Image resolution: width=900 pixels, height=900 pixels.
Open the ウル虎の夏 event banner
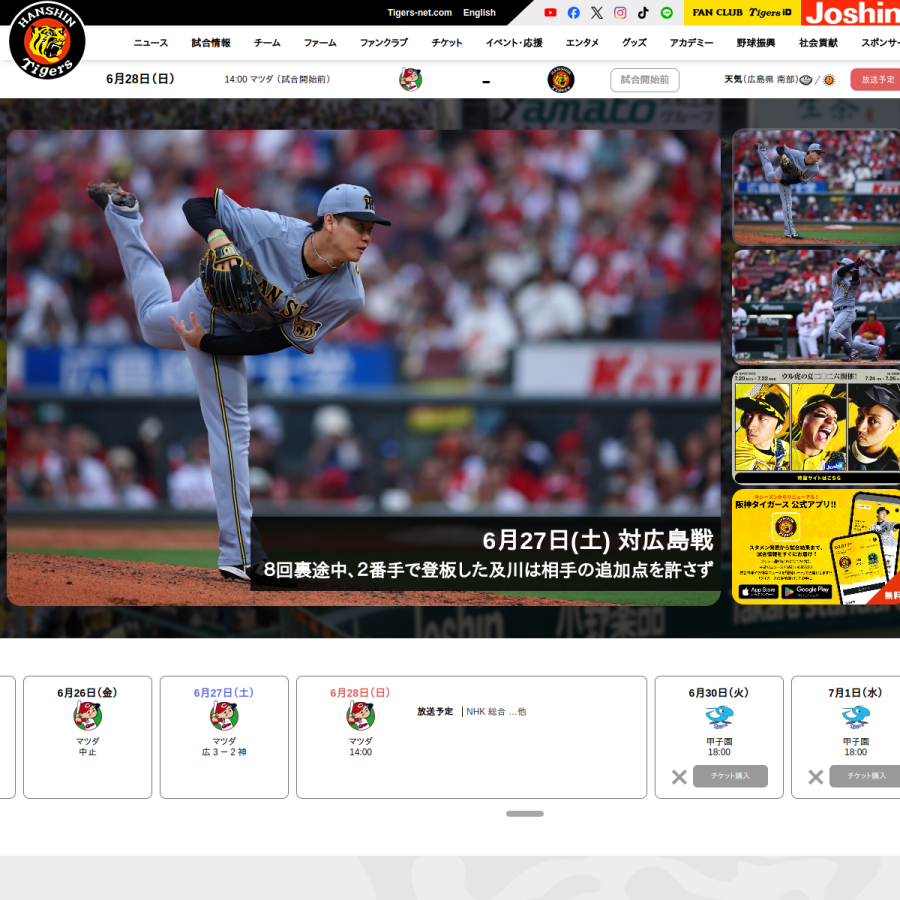click(816, 427)
